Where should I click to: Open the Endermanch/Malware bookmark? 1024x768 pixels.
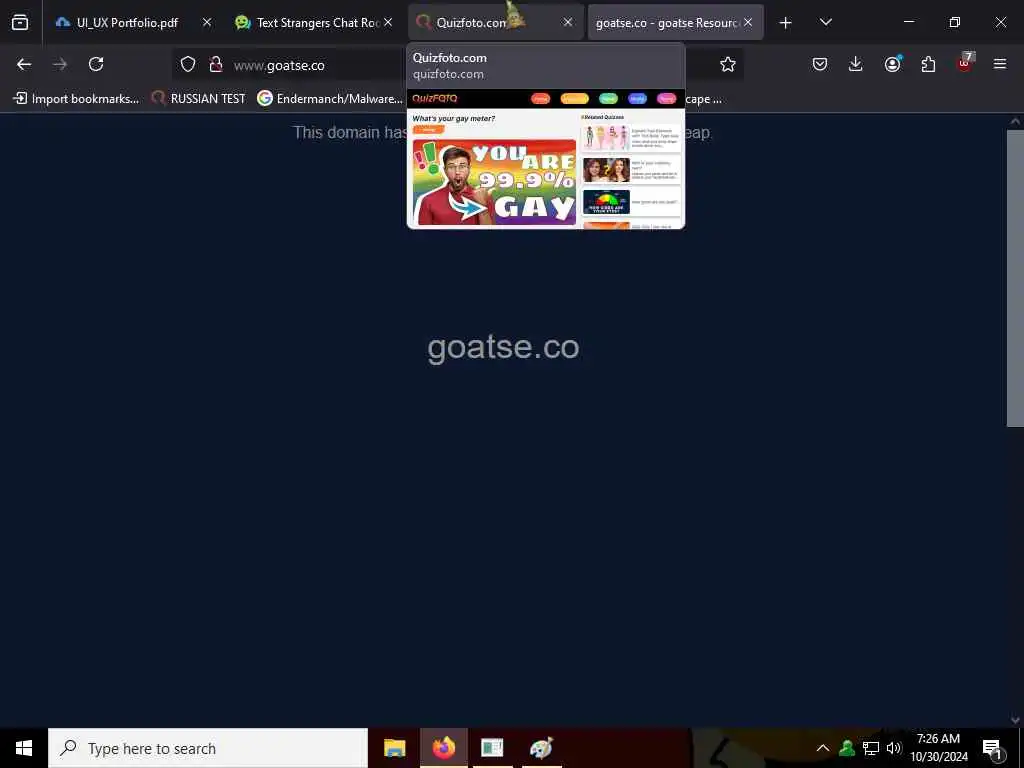330,99
